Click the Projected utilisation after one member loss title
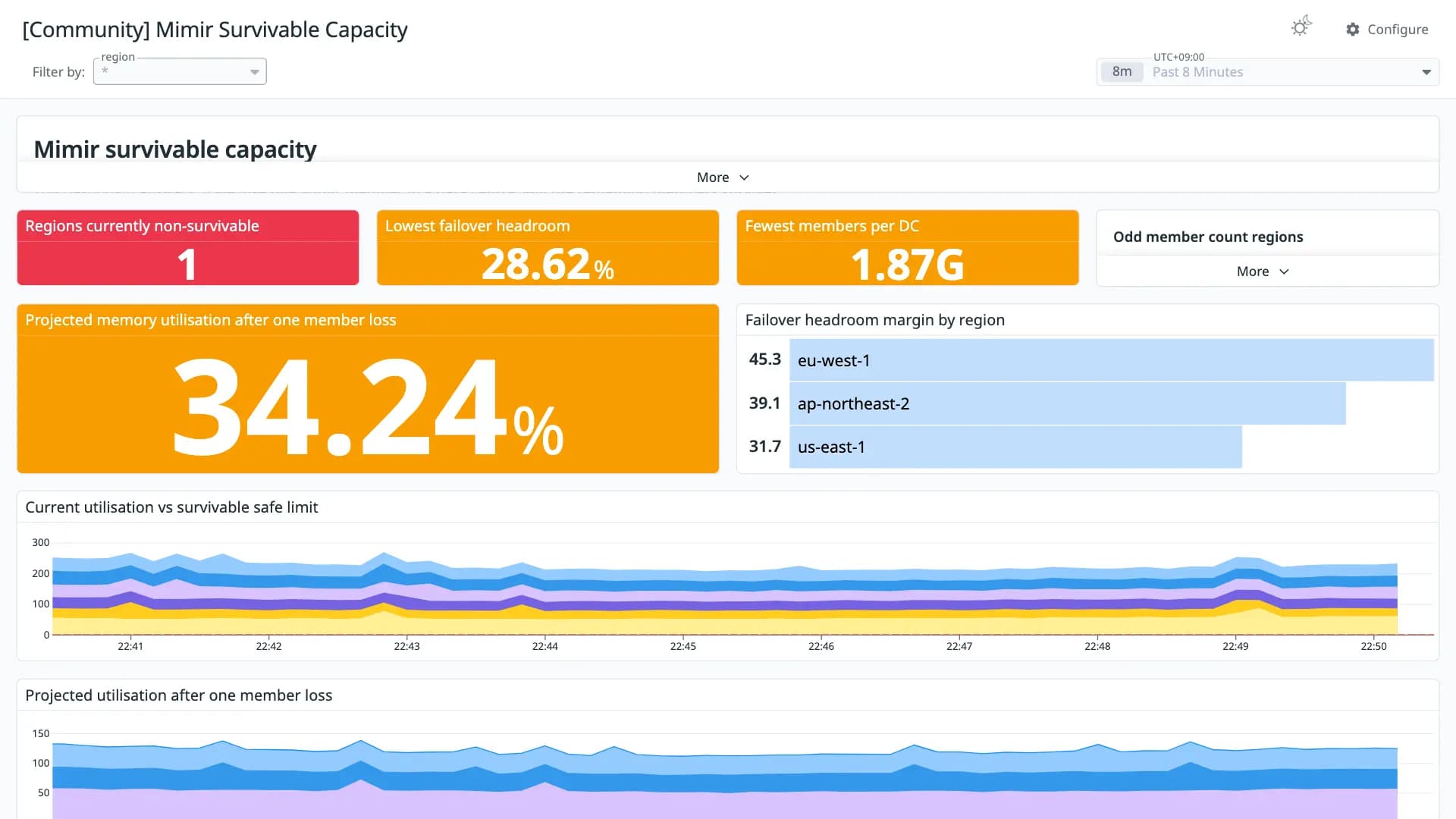 pyautogui.click(x=179, y=695)
